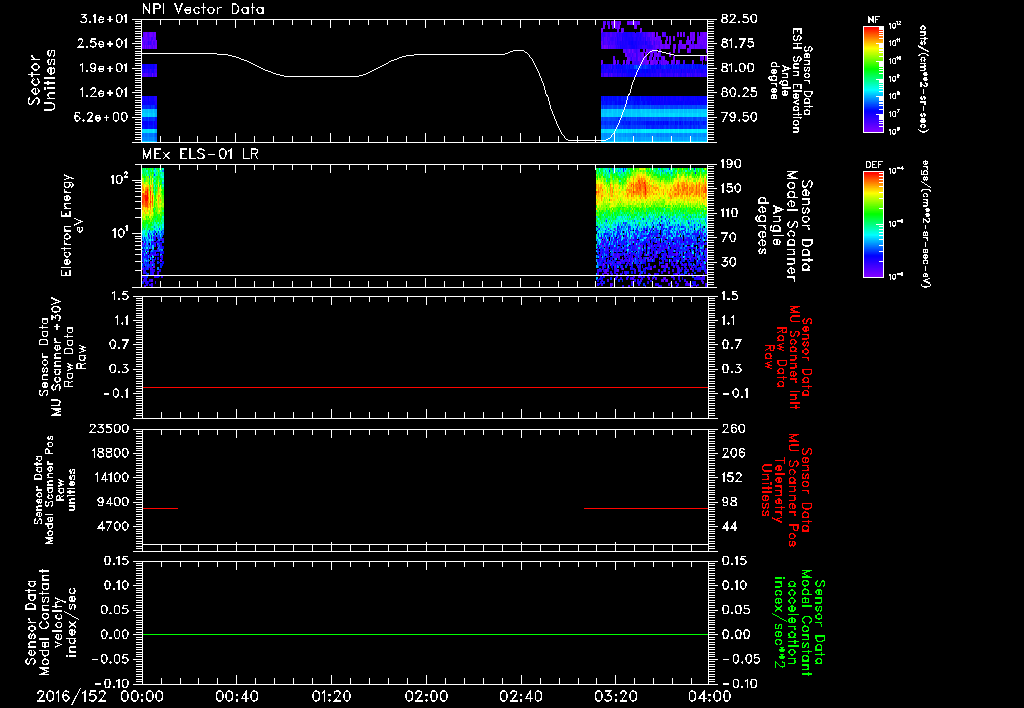Click the 44 telemetry tick value
The width and height of the screenshot is (1024, 708).
point(729,526)
